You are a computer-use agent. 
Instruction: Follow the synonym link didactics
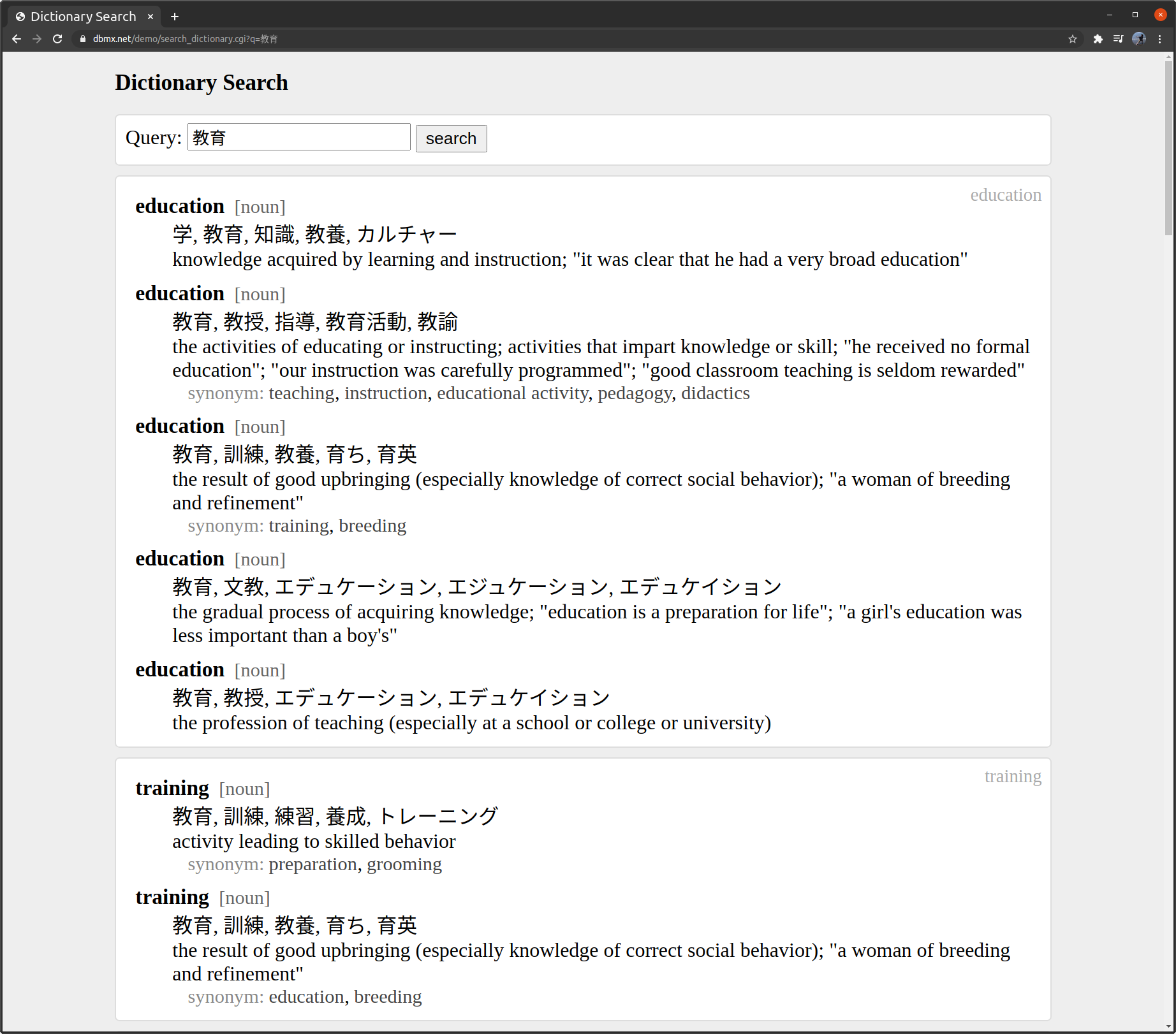pos(716,393)
